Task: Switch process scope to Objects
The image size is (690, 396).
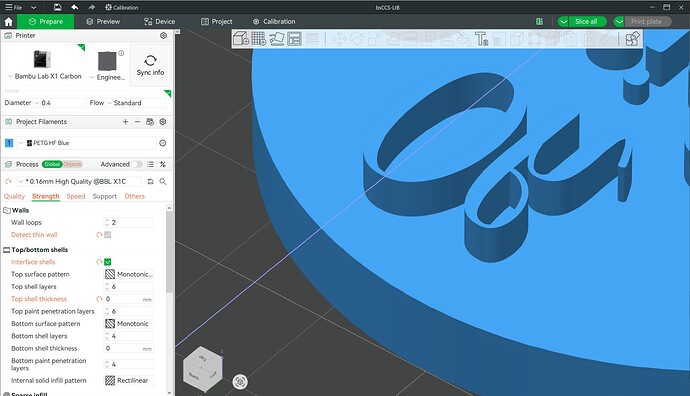Action: pos(72,164)
